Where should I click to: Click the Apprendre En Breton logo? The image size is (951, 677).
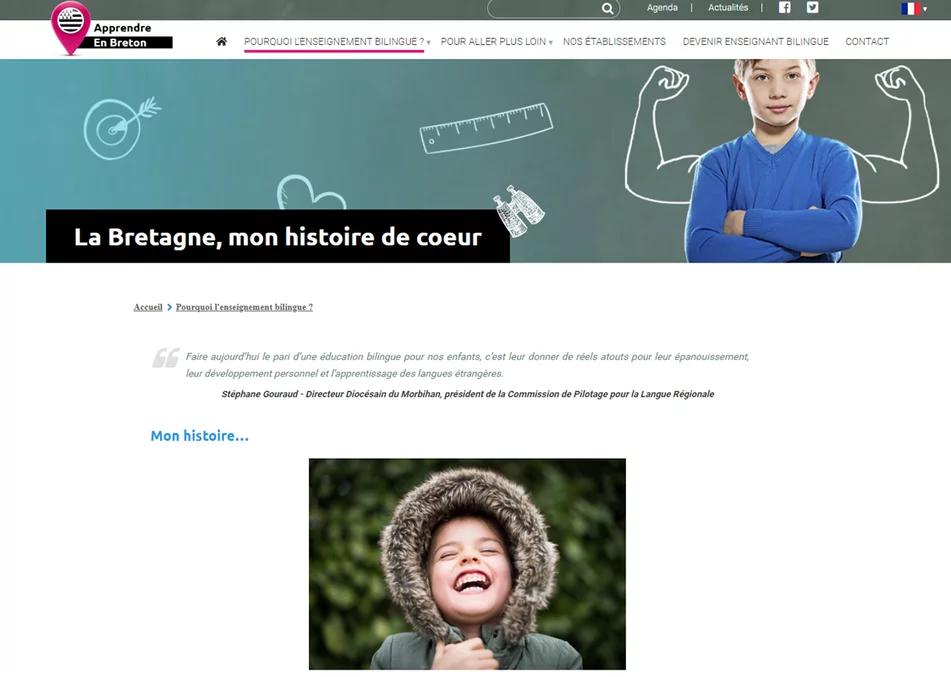[111, 30]
